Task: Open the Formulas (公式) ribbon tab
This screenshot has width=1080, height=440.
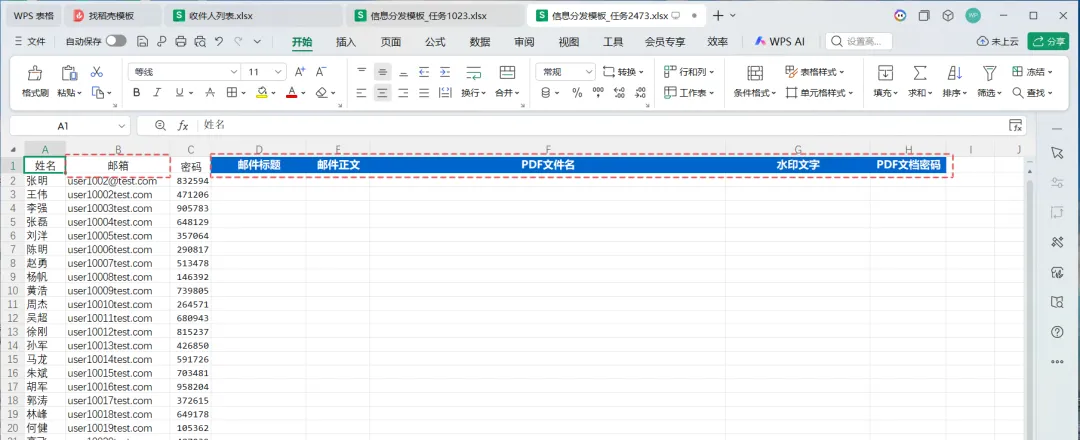Action: click(x=435, y=42)
